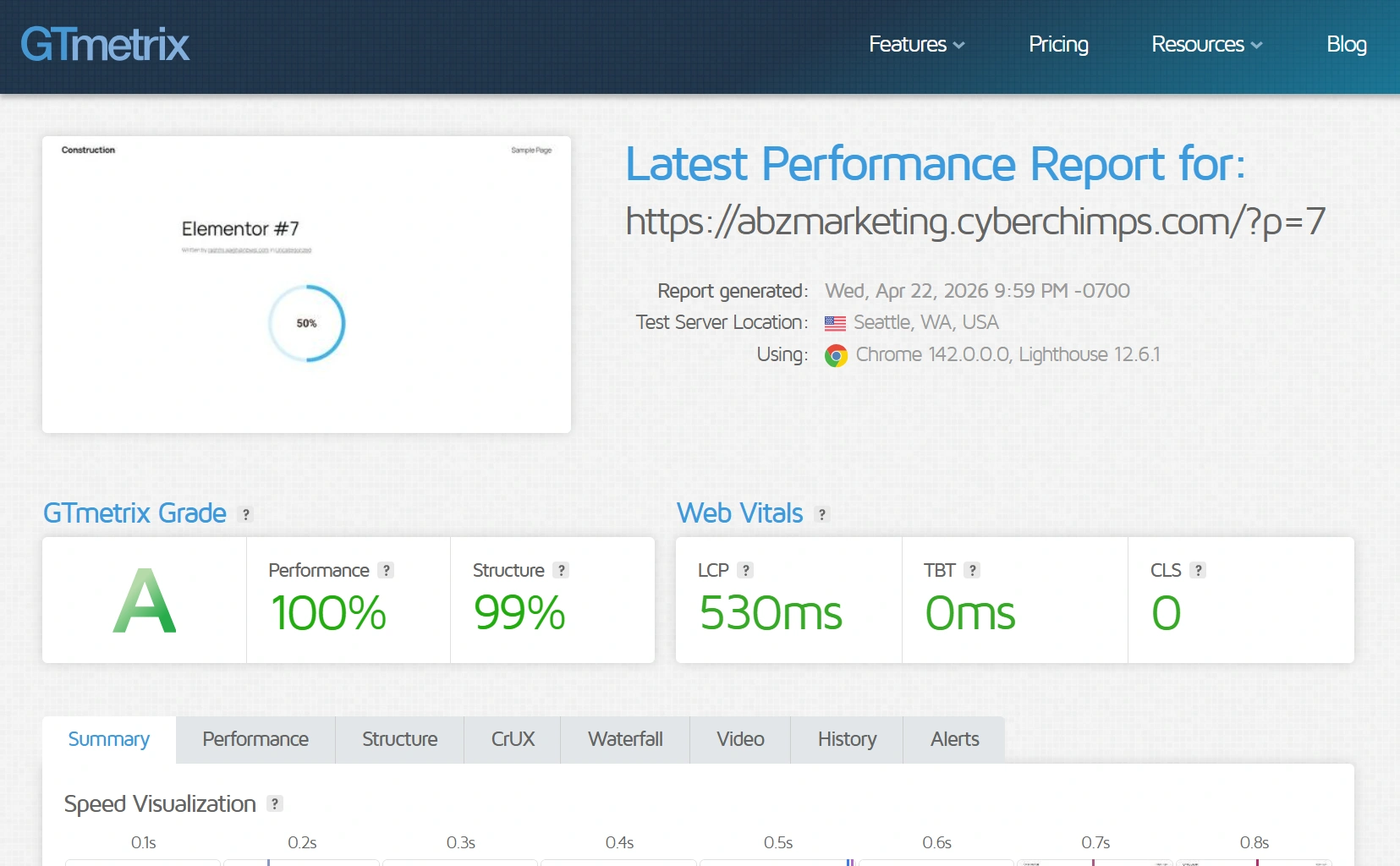Show Structure score help tooltip
This screenshot has height=866, width=1400.
coord(561,570)
